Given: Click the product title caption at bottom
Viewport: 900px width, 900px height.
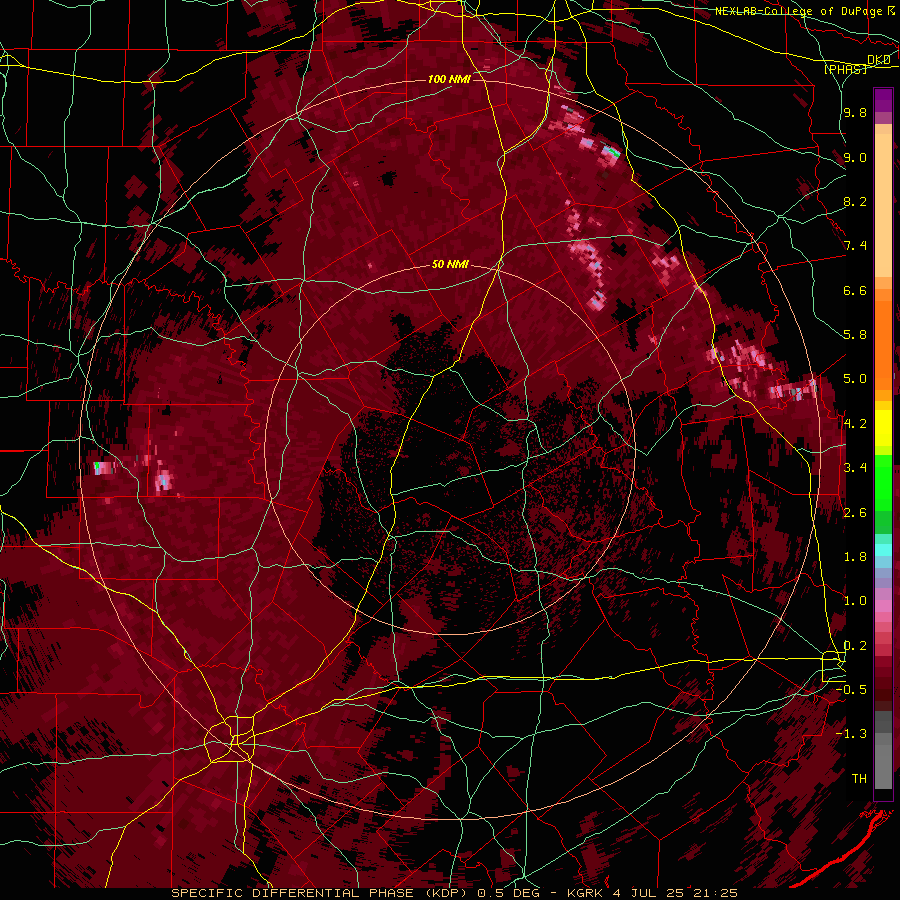Looking at the screenshot, I should pyautogui.click(x=455, y=893).
